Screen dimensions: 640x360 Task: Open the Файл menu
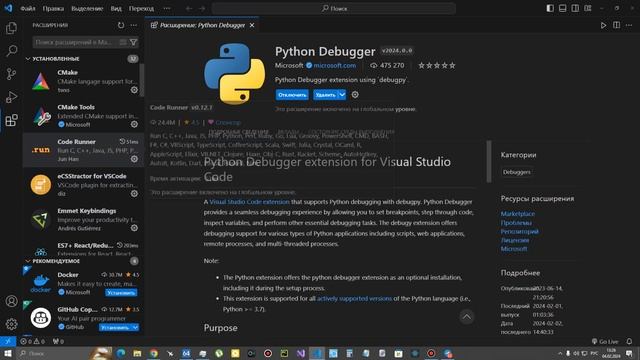pyautogui.click(x=28, y=8)
